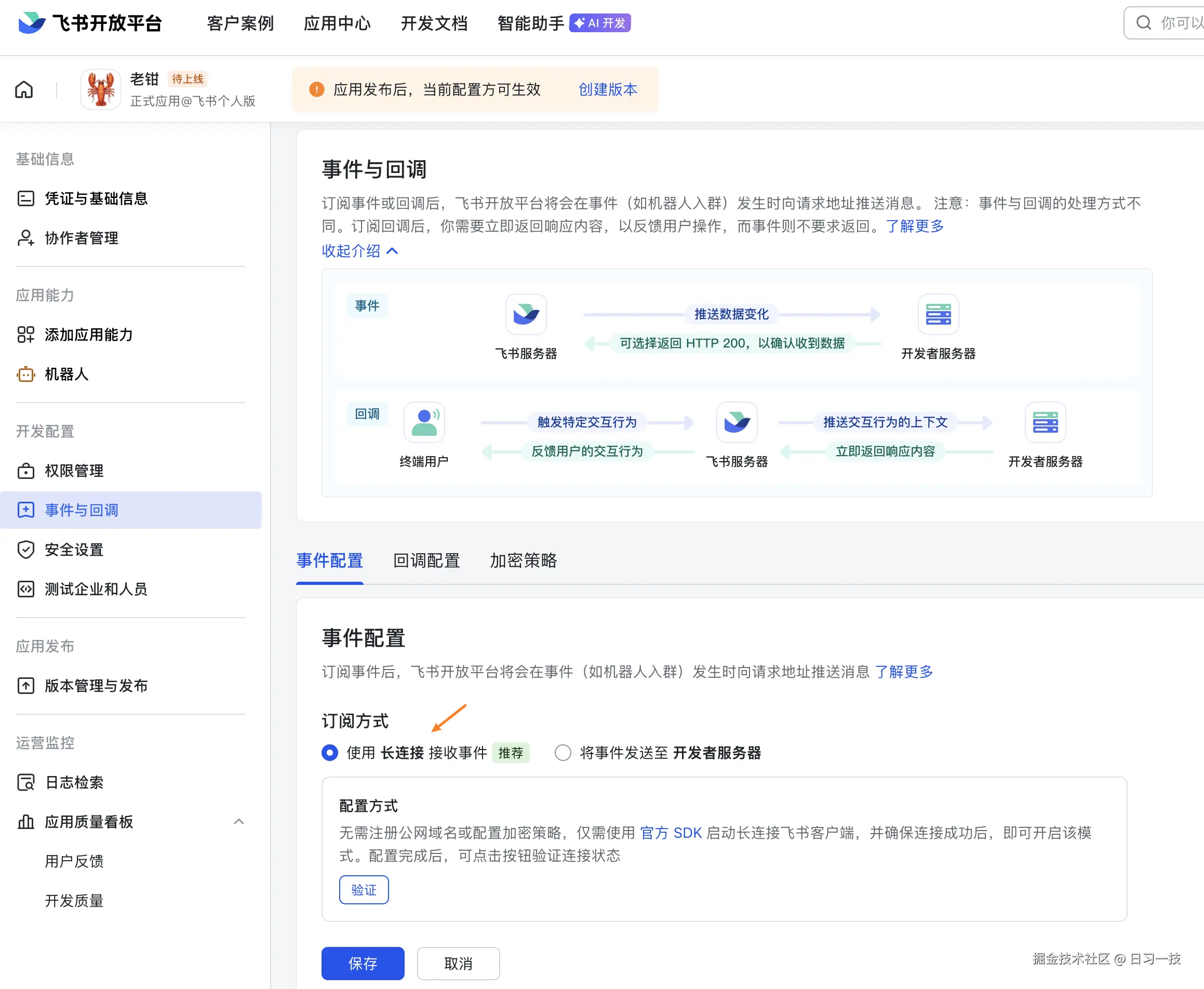Click the 飞书服务器 icon in the 事件 diagram
Screen dimensions: 1204x989
coord(526,314)
